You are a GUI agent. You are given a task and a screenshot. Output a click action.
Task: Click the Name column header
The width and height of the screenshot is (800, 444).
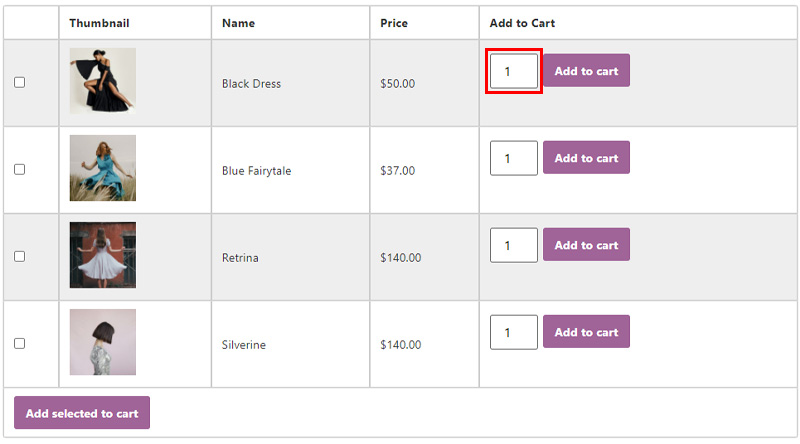click(238, 23)
